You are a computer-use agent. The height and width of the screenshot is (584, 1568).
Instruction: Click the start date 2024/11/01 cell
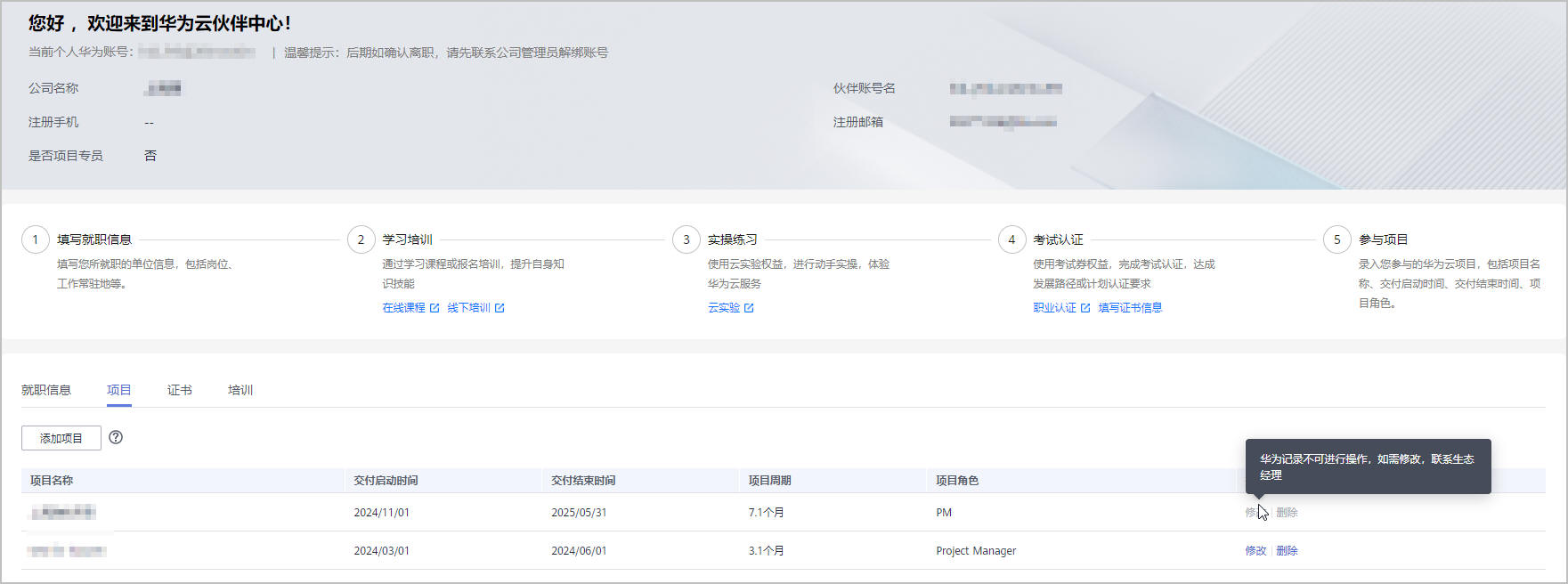[x=382, y=513]
